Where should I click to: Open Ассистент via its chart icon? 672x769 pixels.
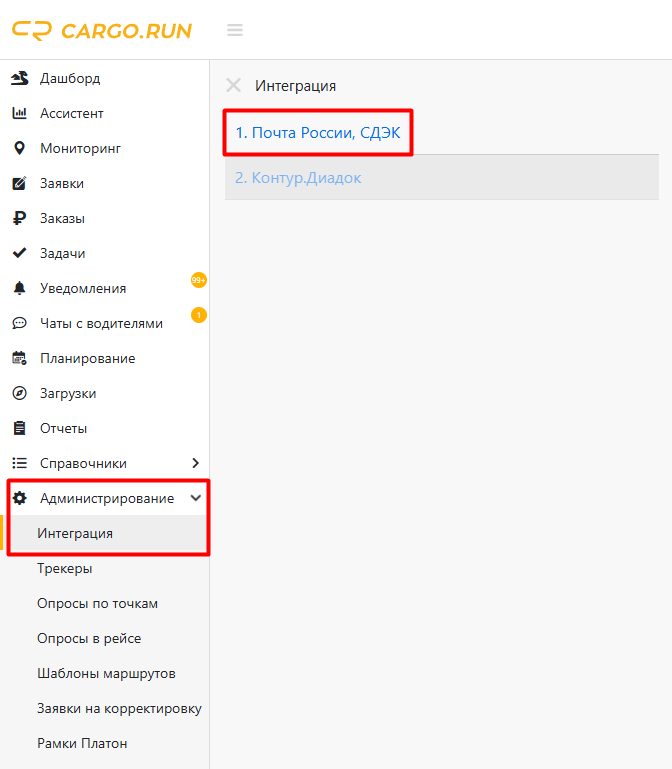pyautogui.click(x=19, y=113)
